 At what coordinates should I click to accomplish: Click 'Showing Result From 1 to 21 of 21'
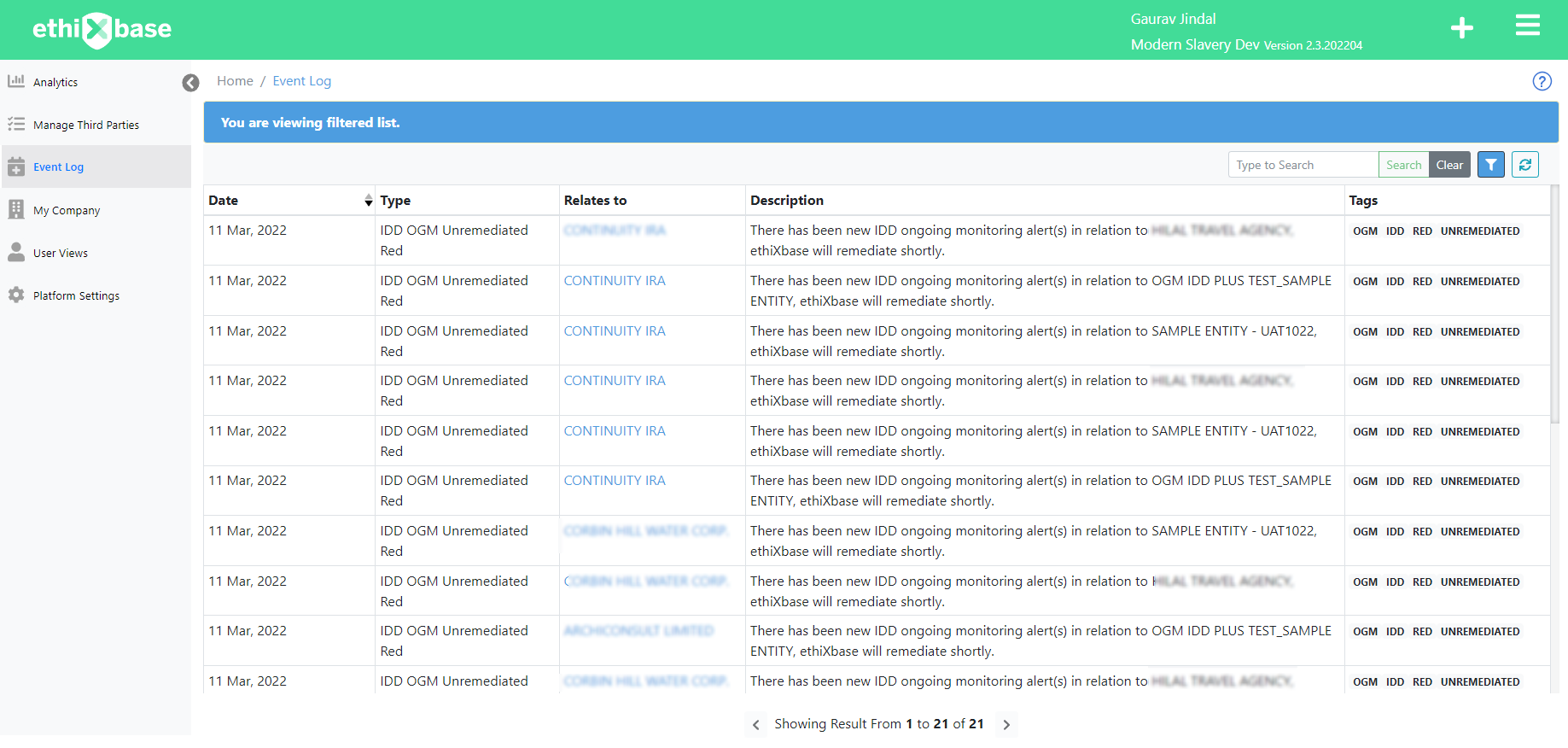(x=879, y=724)
